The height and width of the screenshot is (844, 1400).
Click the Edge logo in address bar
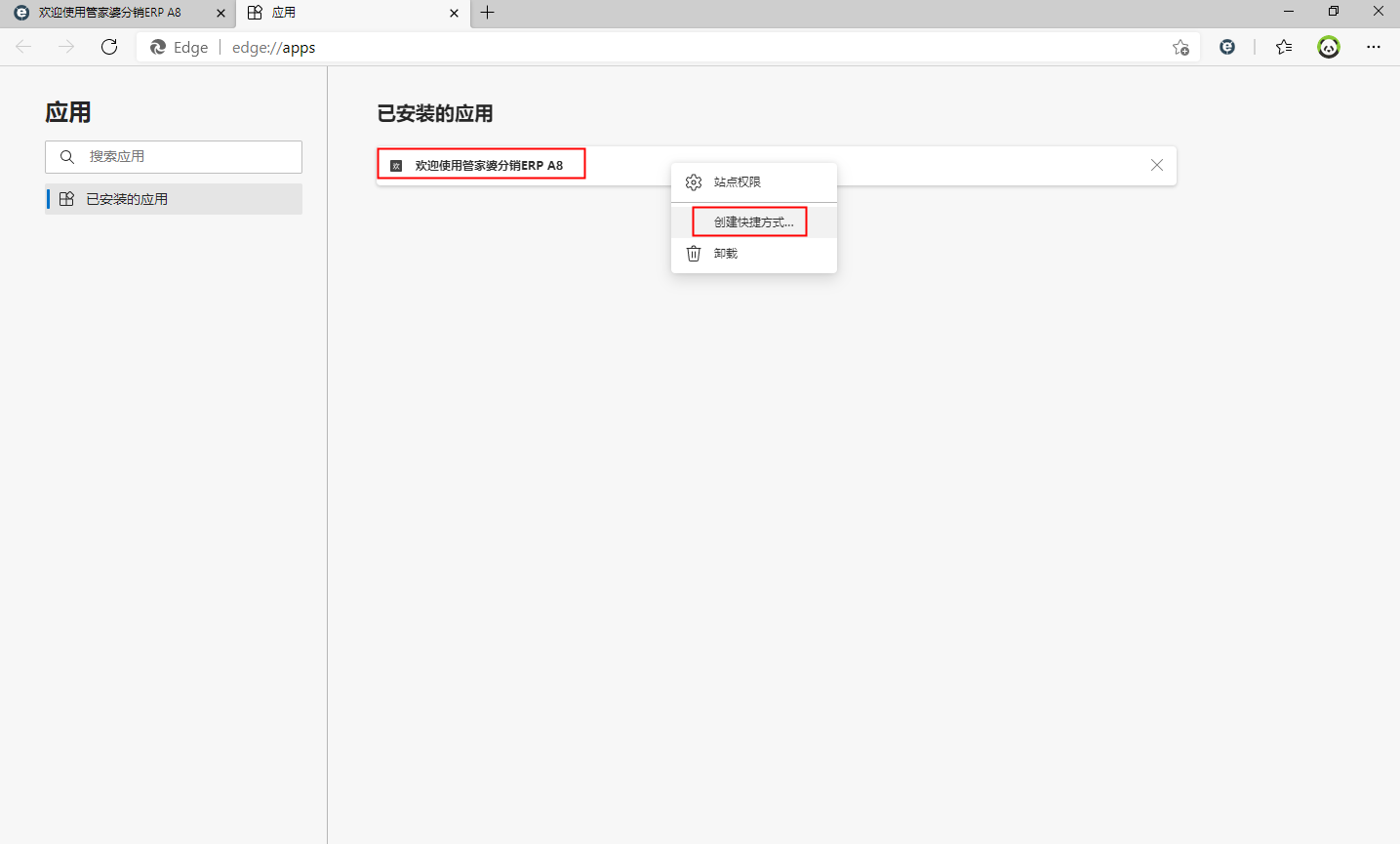point(158,47)
